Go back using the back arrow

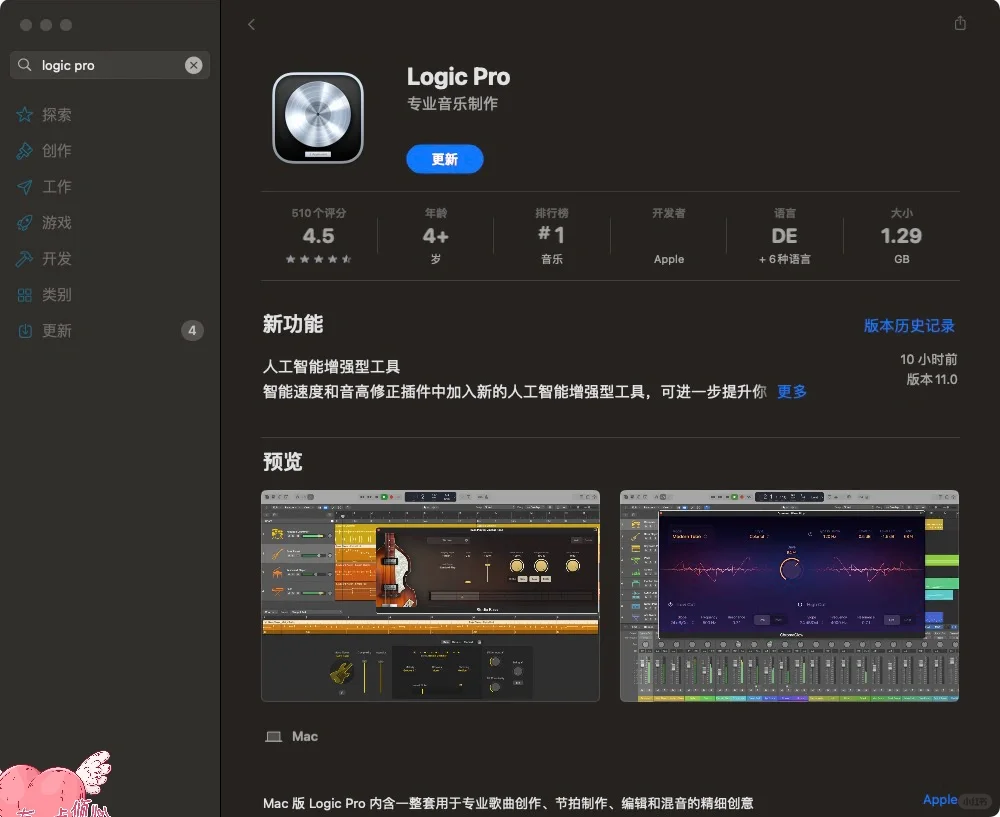pyautogui.click(x=251, y=24)
